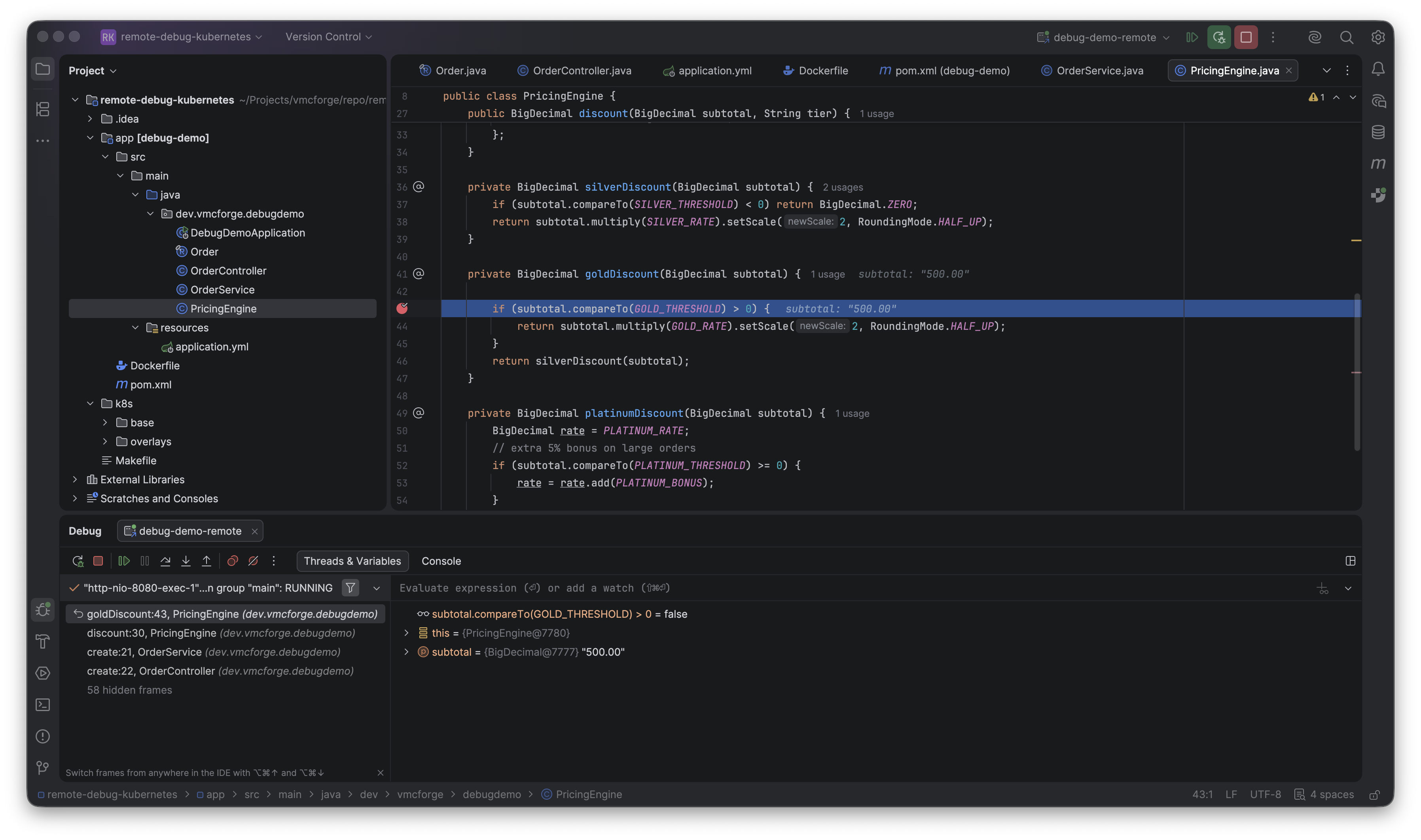Screen dimensions: 1421x840
Task: Click the 4 spaces indent setting
Action: (1324, 795)
